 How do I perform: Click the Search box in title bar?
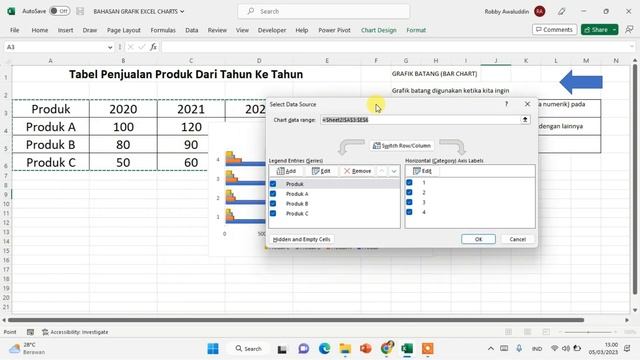click(x=324, y=11)
